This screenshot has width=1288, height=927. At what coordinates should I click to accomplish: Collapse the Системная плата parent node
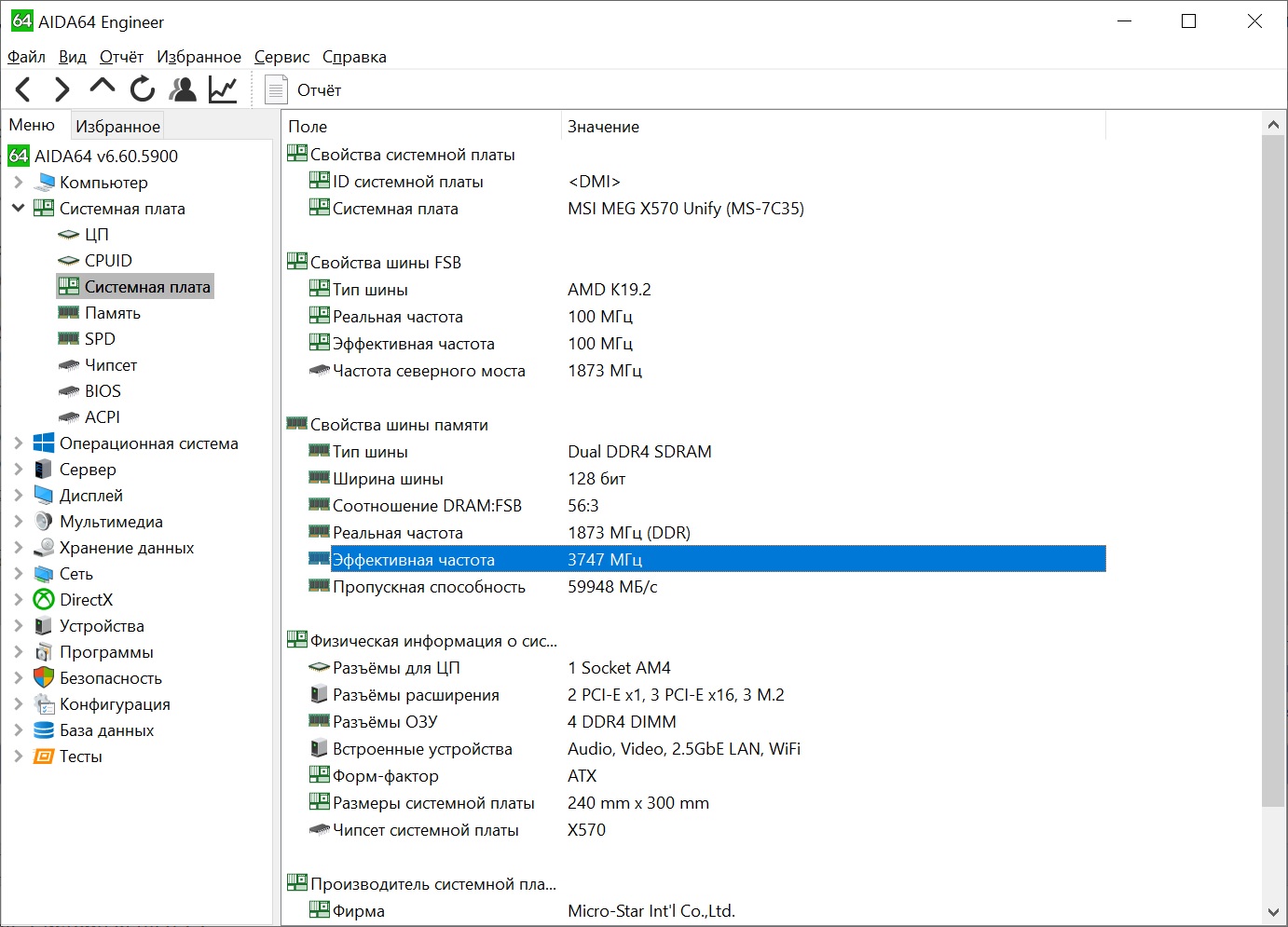point(18,209)
